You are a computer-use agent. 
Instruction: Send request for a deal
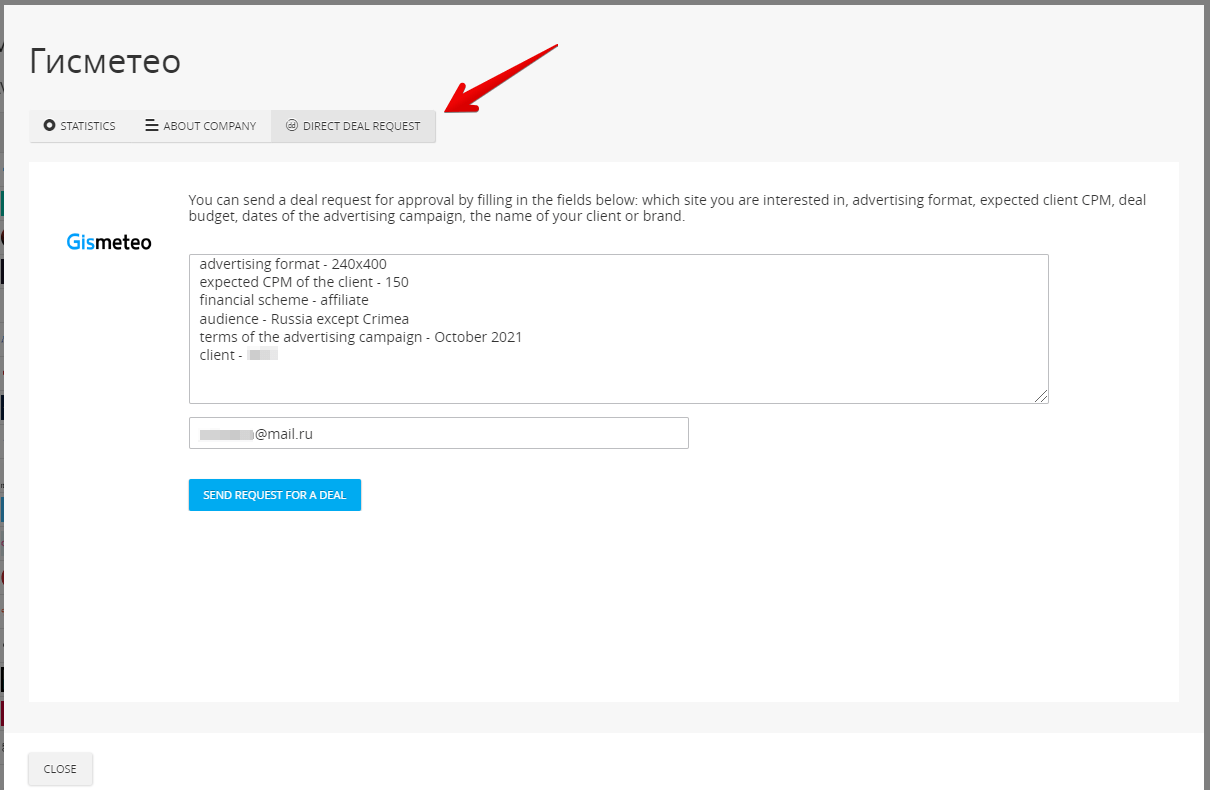[x=275, y=495]
